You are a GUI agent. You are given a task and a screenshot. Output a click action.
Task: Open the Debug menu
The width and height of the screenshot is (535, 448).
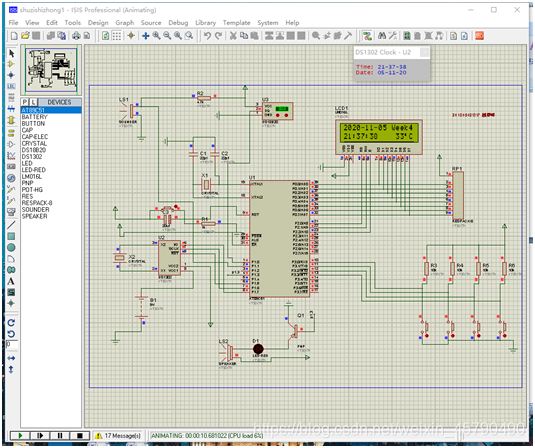pos(178,23)
